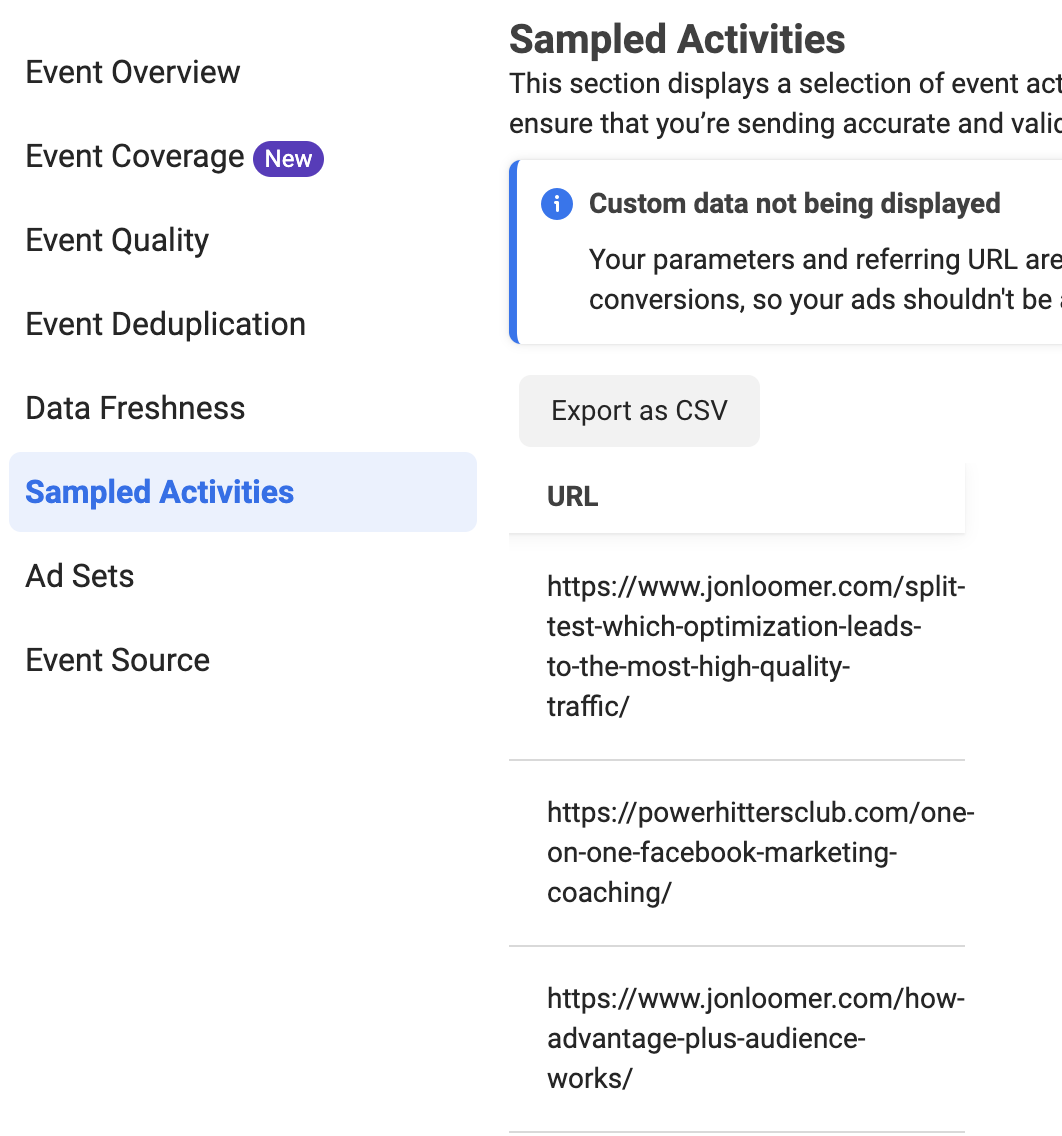
Task: Select the highlighted Sampled Activities item
Action: coord(243,492)
